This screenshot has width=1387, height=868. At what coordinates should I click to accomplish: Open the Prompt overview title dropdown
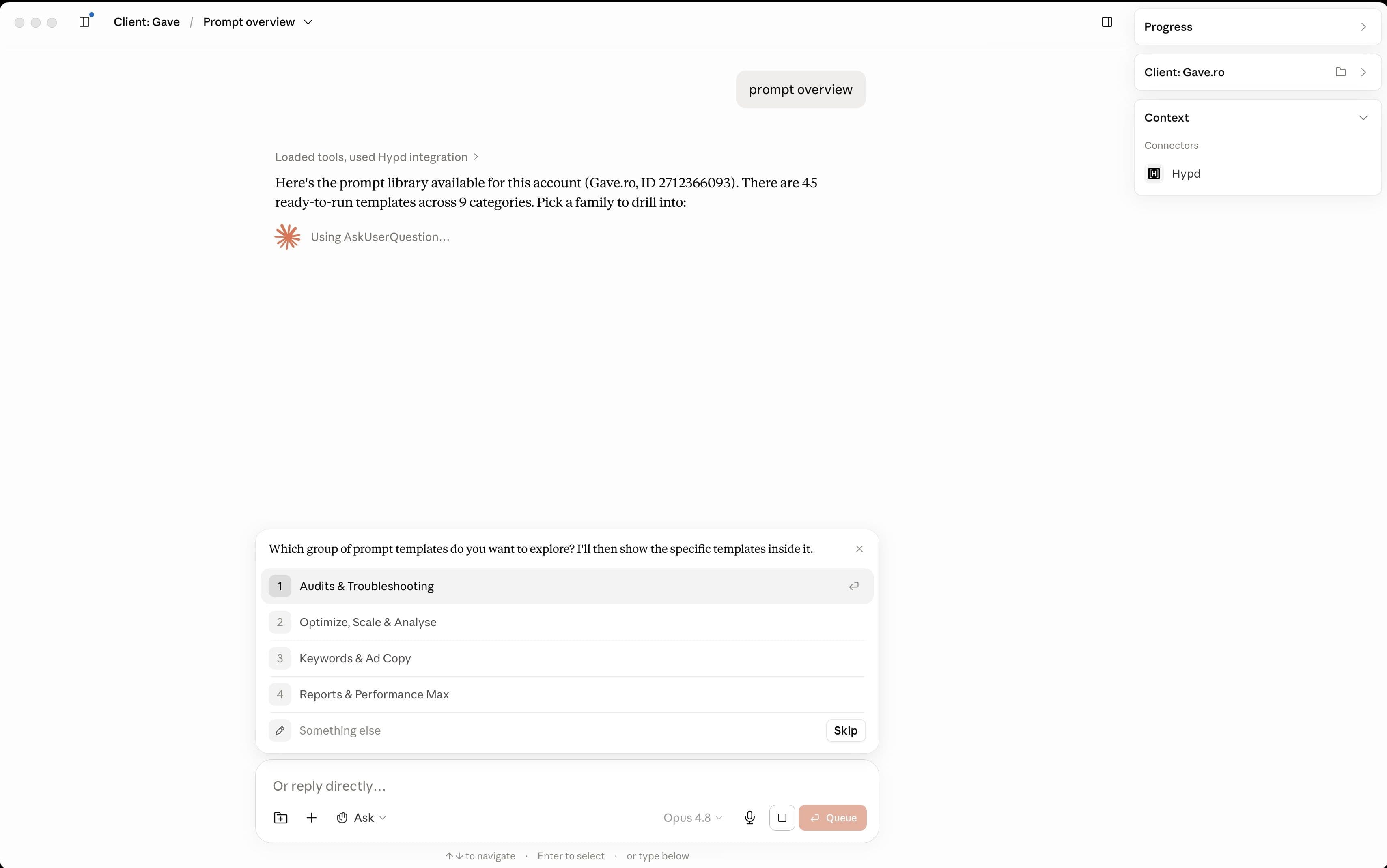[258, 22]
